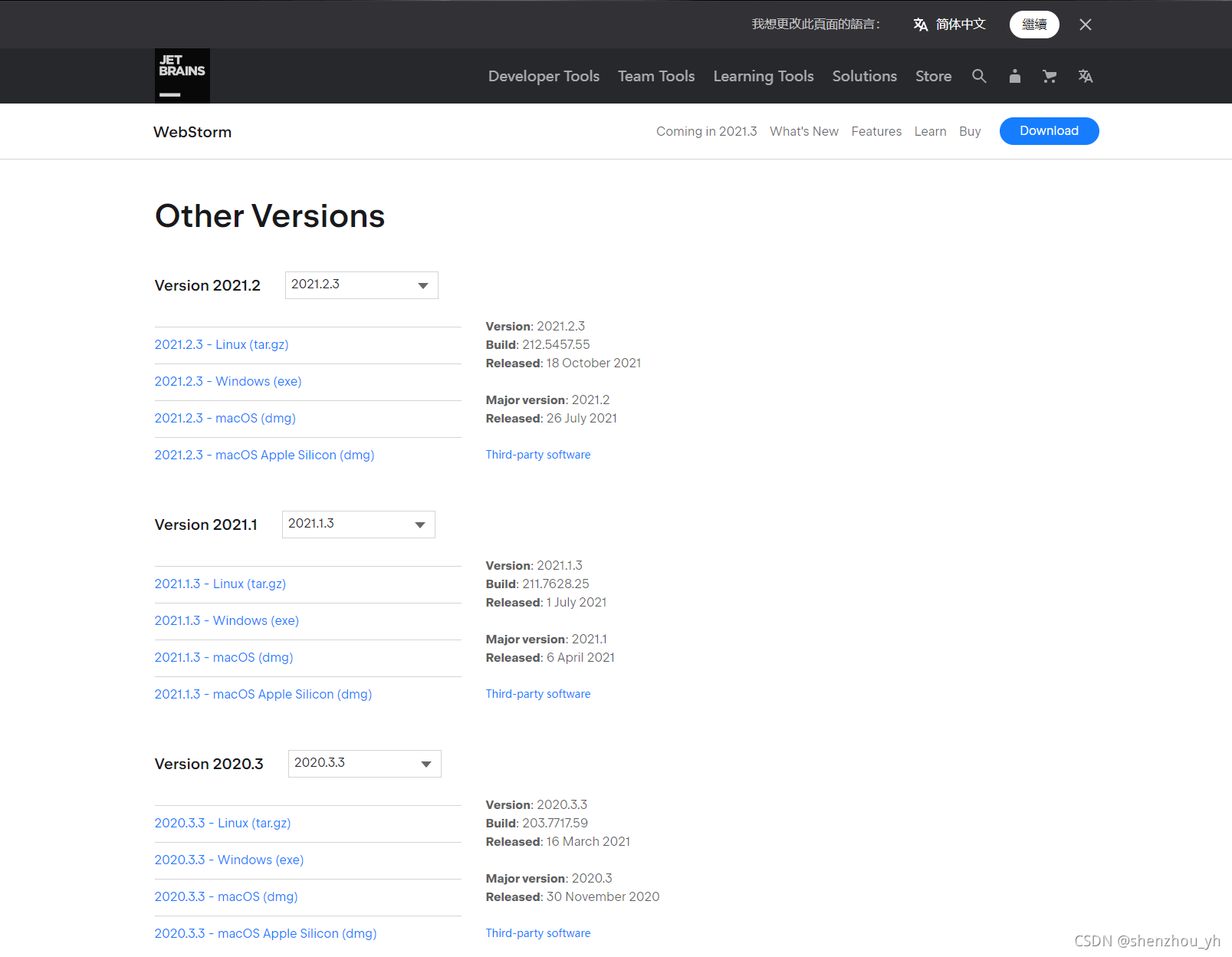This screenshot has width=1232, height=957.
Task: Click the Released: 18 October 2021 text
Action: coord(563,363)
